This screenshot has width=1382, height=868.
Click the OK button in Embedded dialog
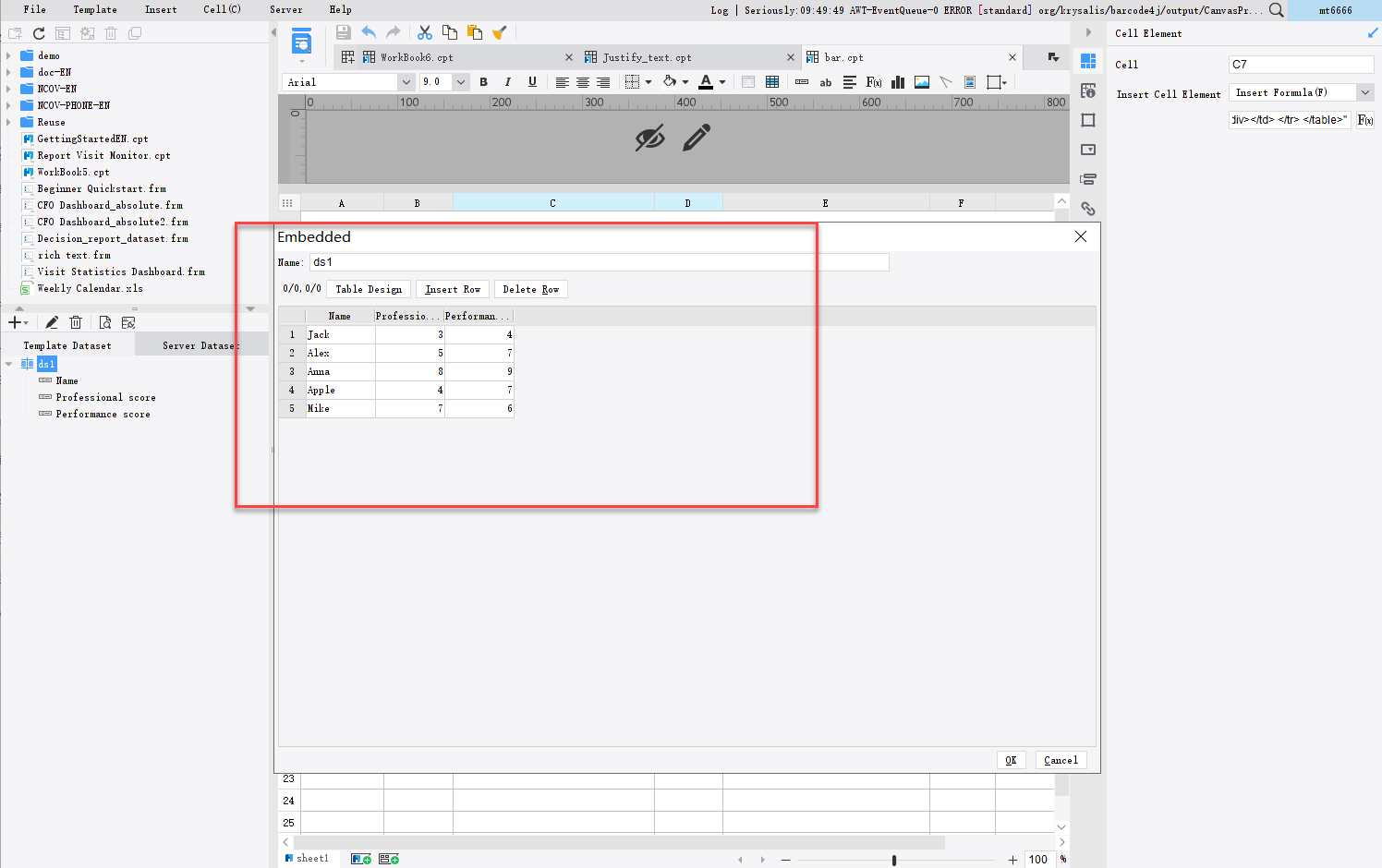(1011, 759)
